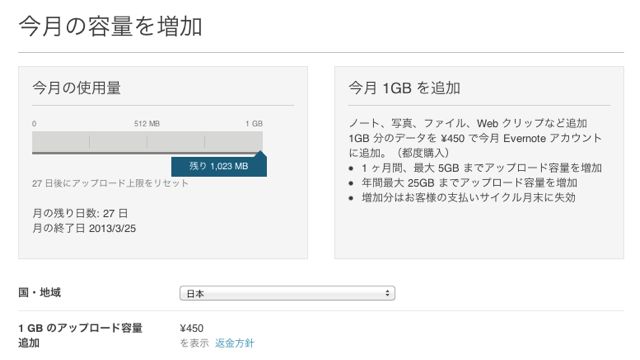The width and height of the screenshot is (640, 360).
Task: Click the blue 残り 1,023 MB indicator
Action: click(x=219, y=166)
